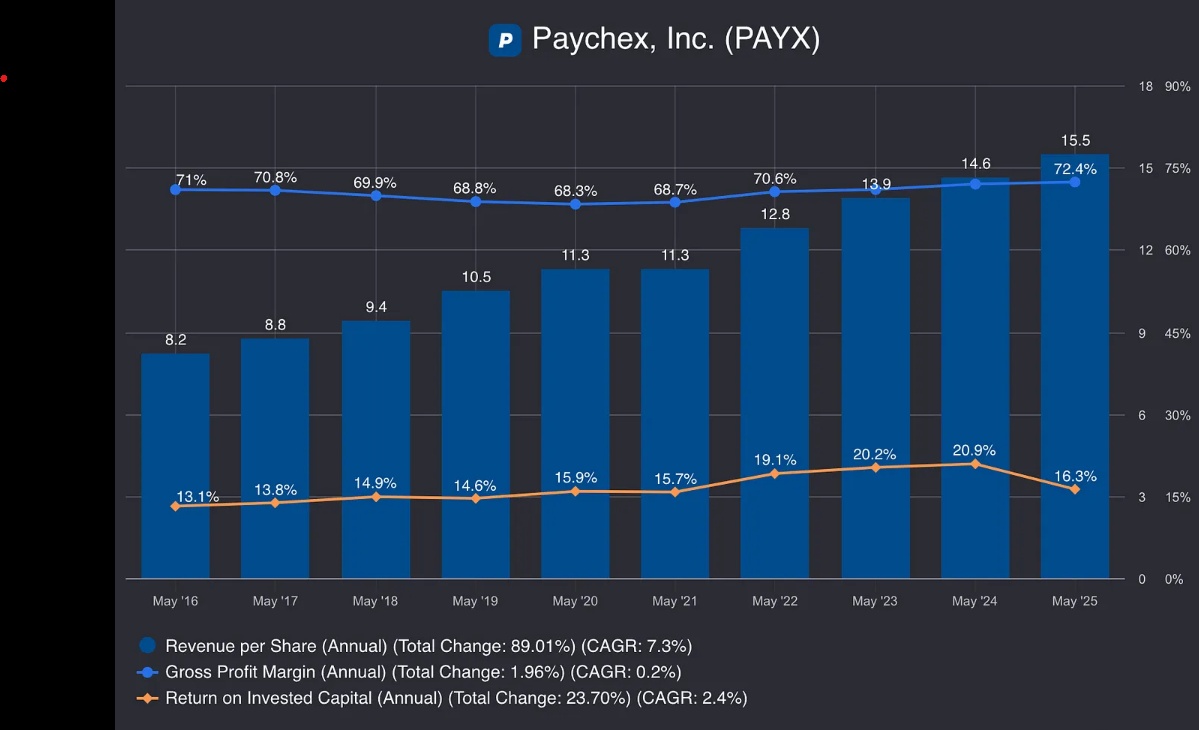1199x730 pixels.
Task: Click the 0% right axis label
Action: point(1175,579)
